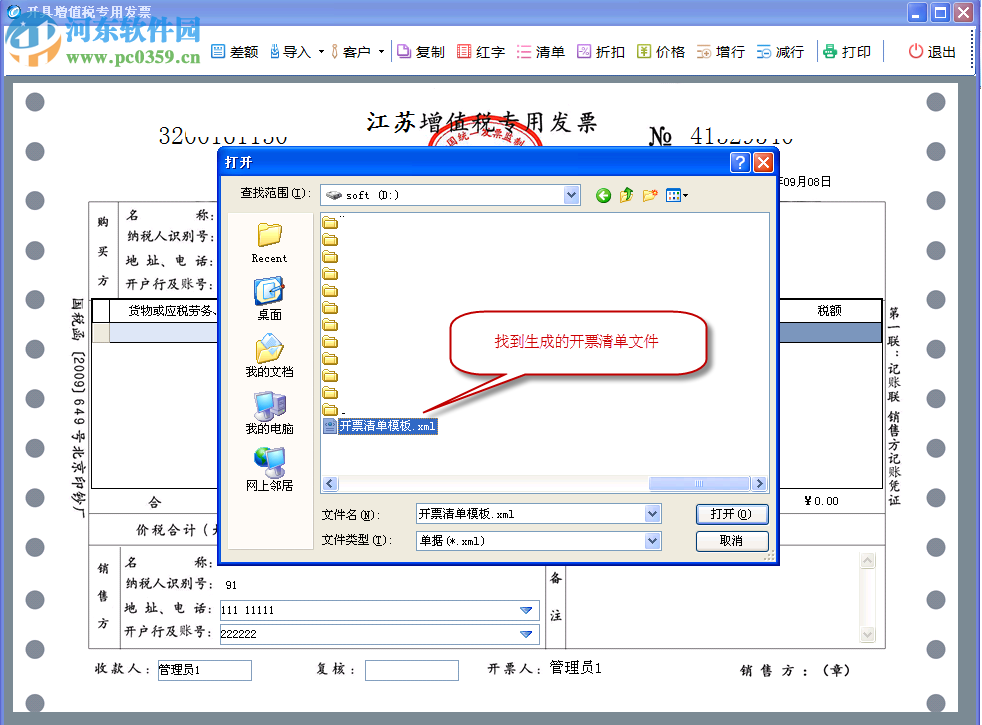982x725 pixels.
Task: Open the 文件类型 file type dropdown
Action: click(653, 540)
